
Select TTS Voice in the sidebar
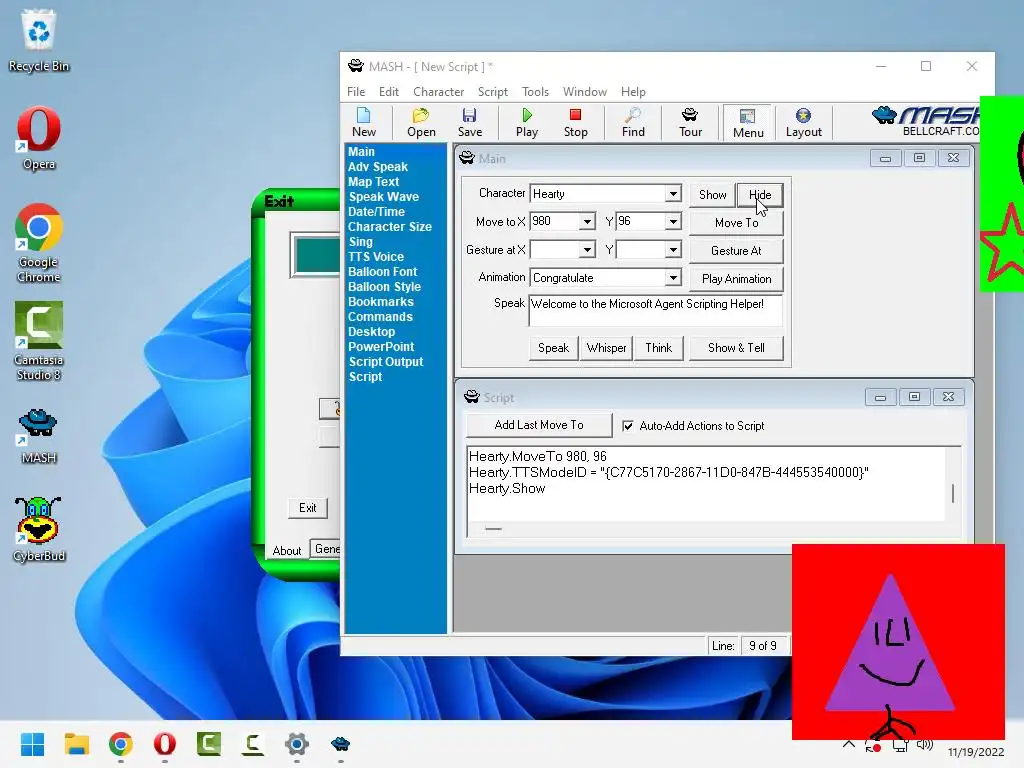click(376, 257)
